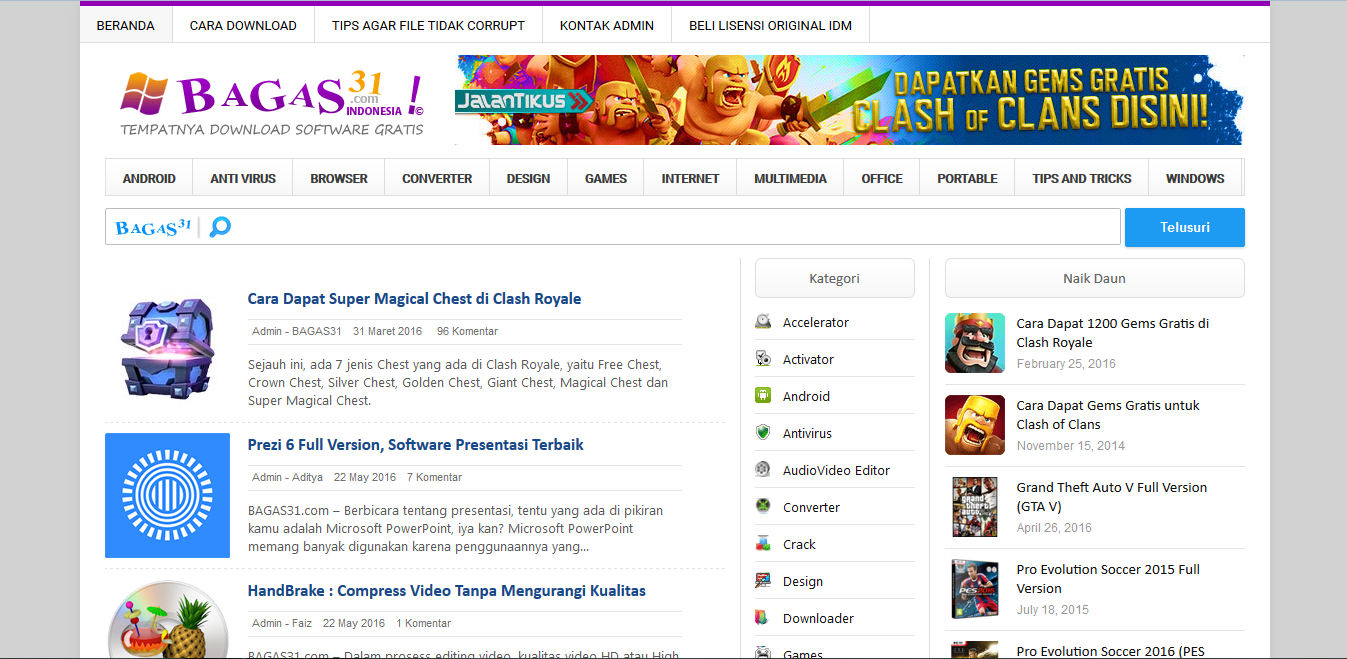The width and height of the screenshot is (1347, 659).
Task: Select the Multimedia navigation tab
Action: point(790,178)
